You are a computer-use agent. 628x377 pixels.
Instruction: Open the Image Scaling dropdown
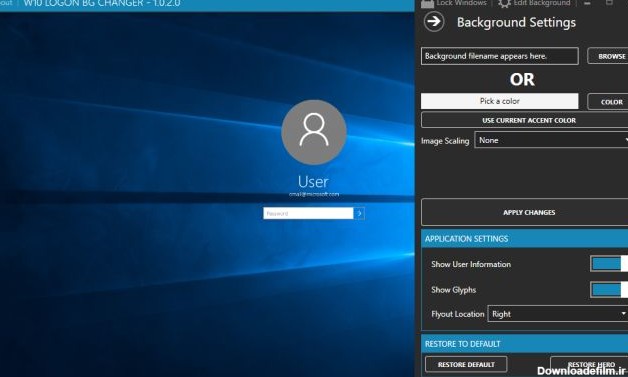click(551, 140)
